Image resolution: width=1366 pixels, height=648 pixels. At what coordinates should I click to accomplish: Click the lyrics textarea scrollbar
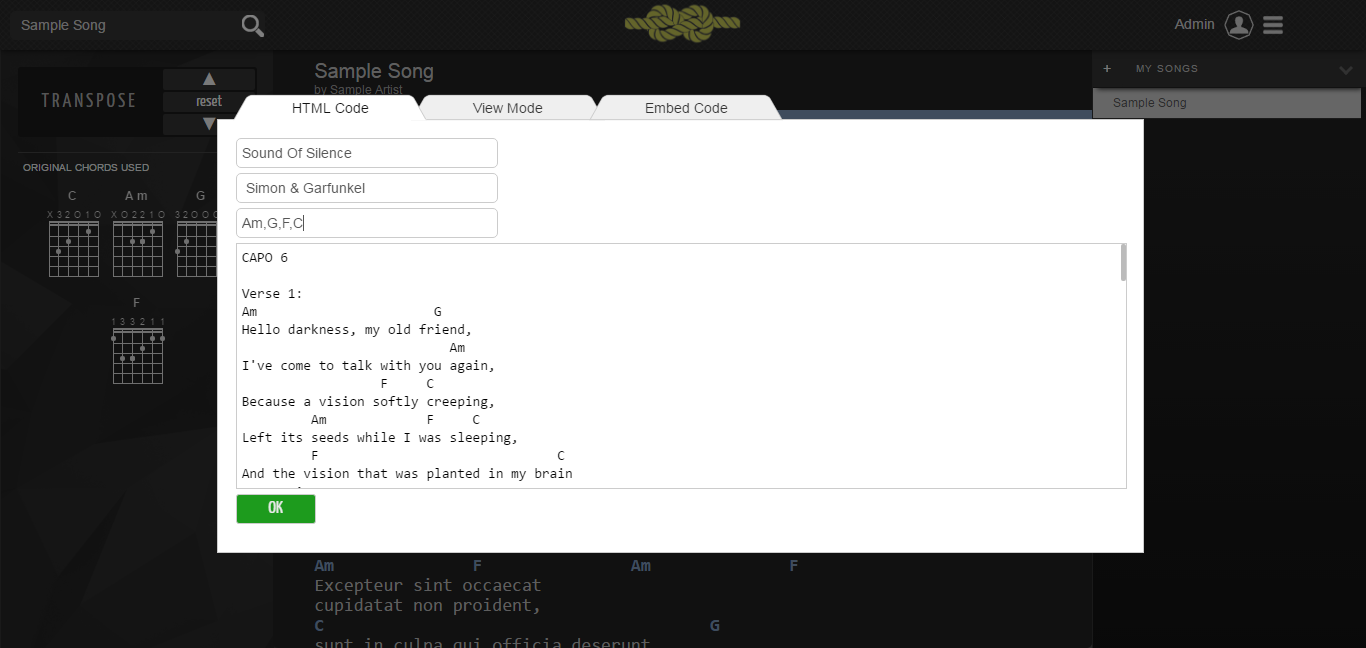(1123, 263)
